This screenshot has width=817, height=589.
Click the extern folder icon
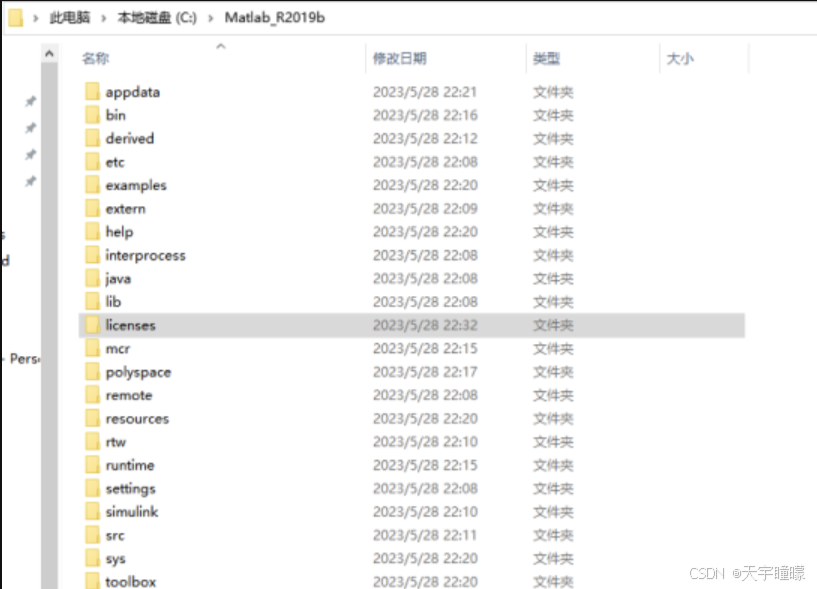coord(92,208)
